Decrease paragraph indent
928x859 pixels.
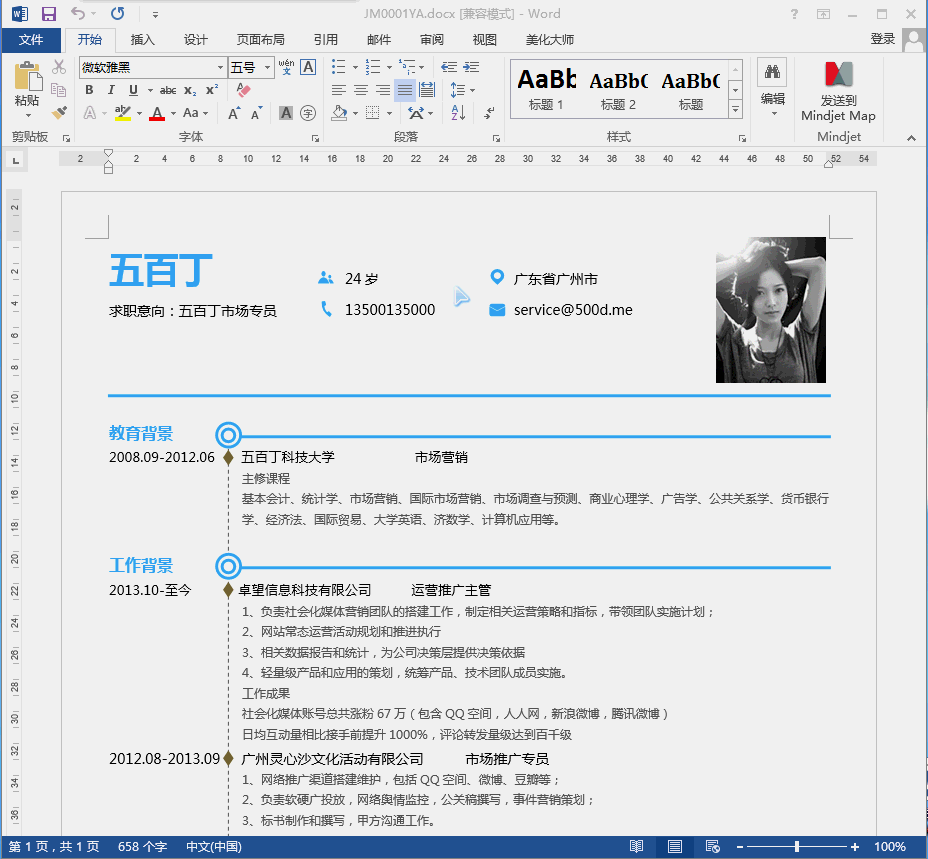point(449,67)
